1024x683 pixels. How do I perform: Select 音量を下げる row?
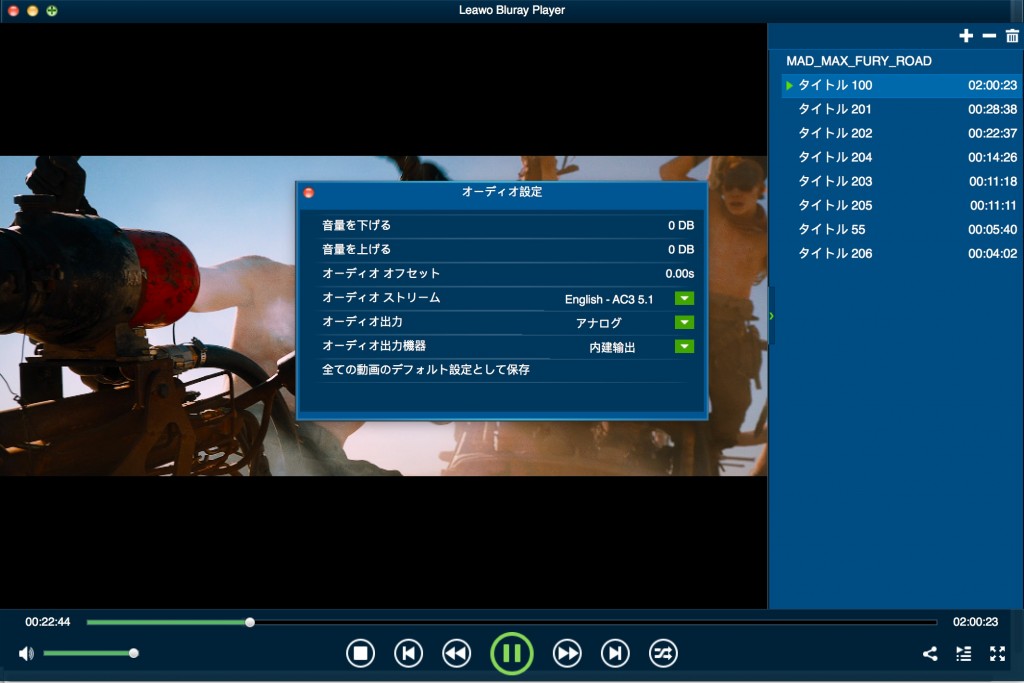(503, 225)
